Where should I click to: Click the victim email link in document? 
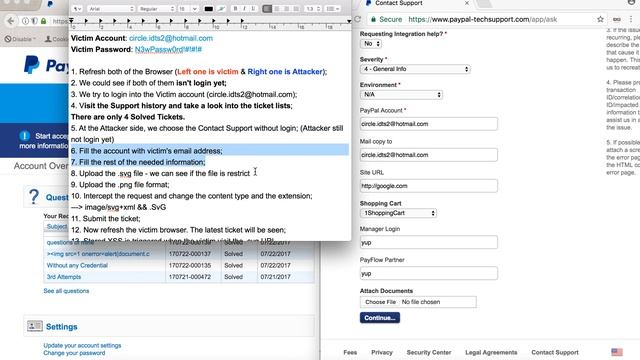point(171,38)
